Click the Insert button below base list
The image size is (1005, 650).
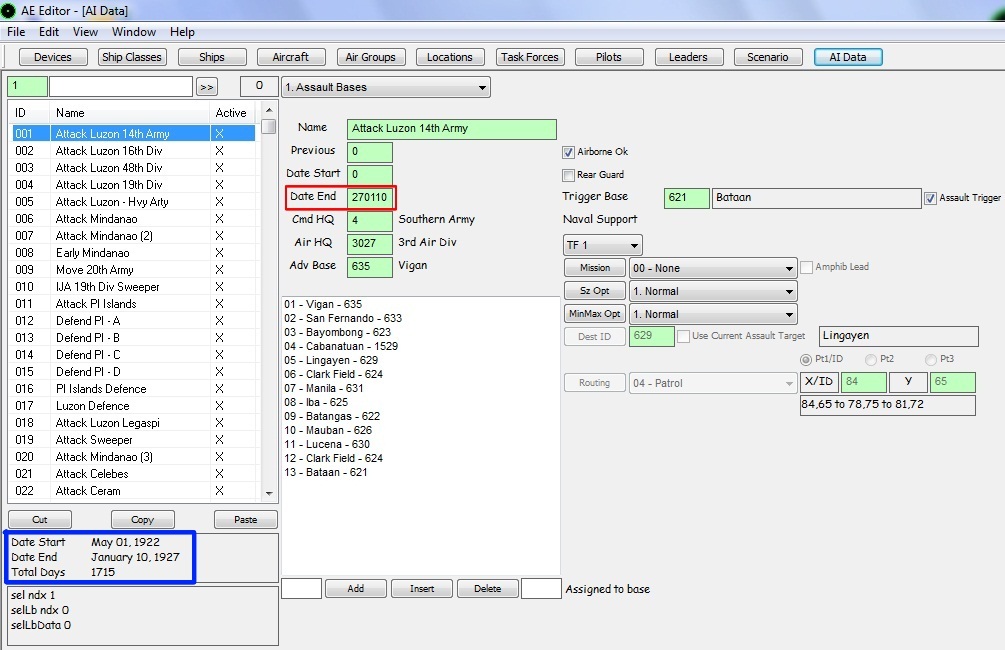click(x=422, y=588)
